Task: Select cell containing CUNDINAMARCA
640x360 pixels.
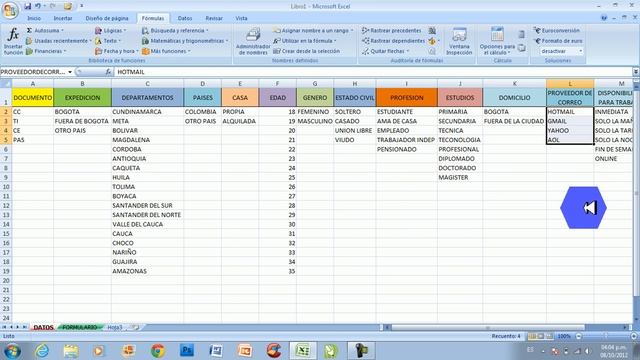Action: 147,111
